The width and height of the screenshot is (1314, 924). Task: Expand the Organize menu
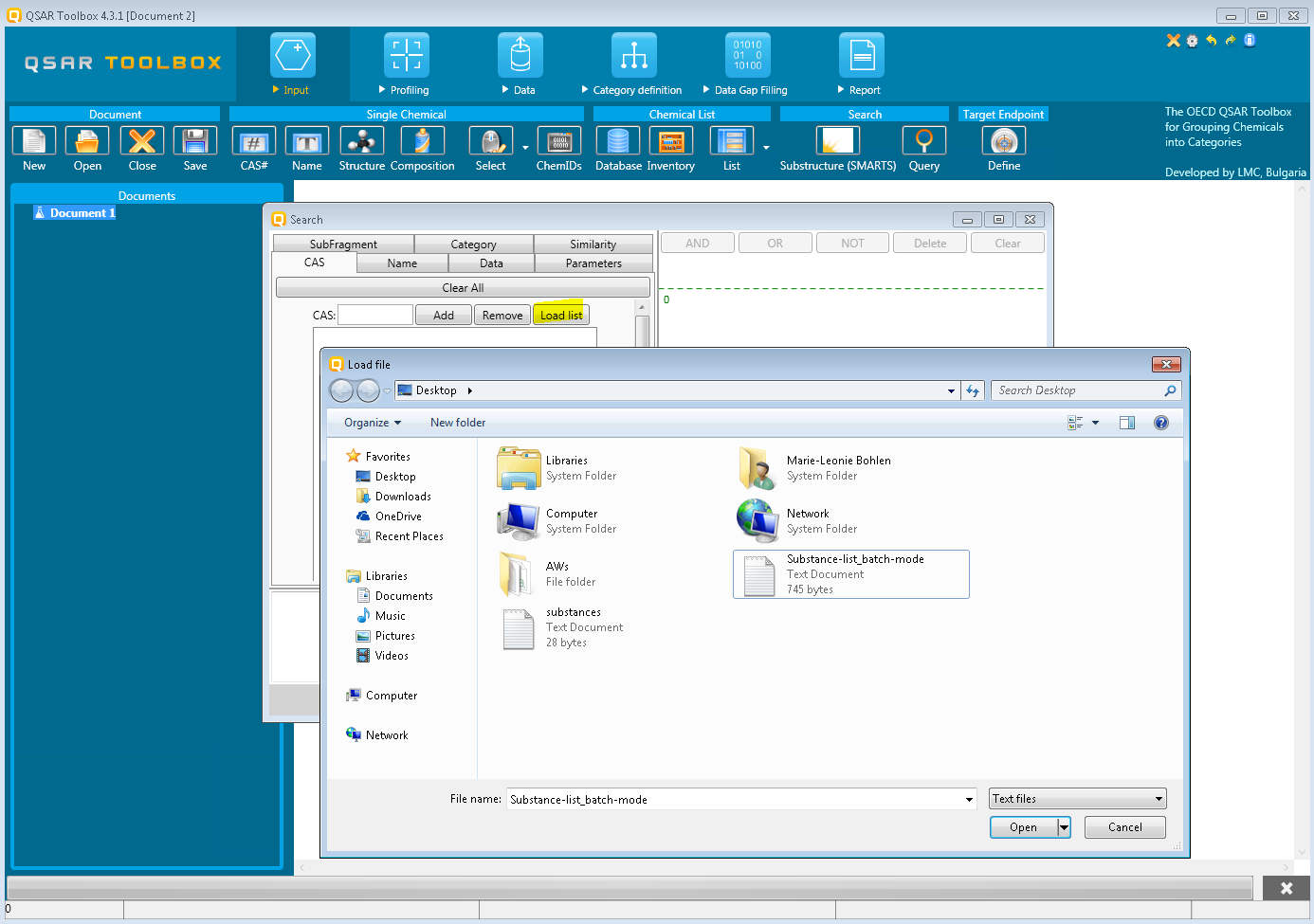click(x=372, y=423)
